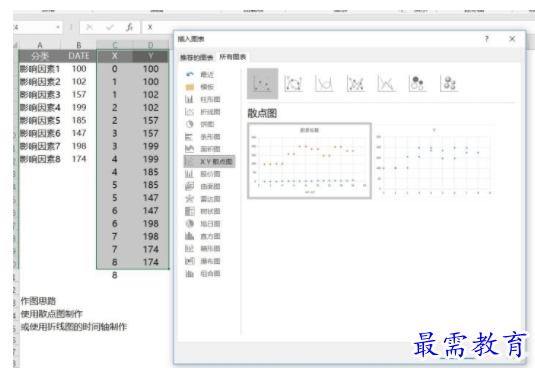The width and height of the screenshot is (535, 376).
Task: Click cell 影响因素7
Action: 40,146
